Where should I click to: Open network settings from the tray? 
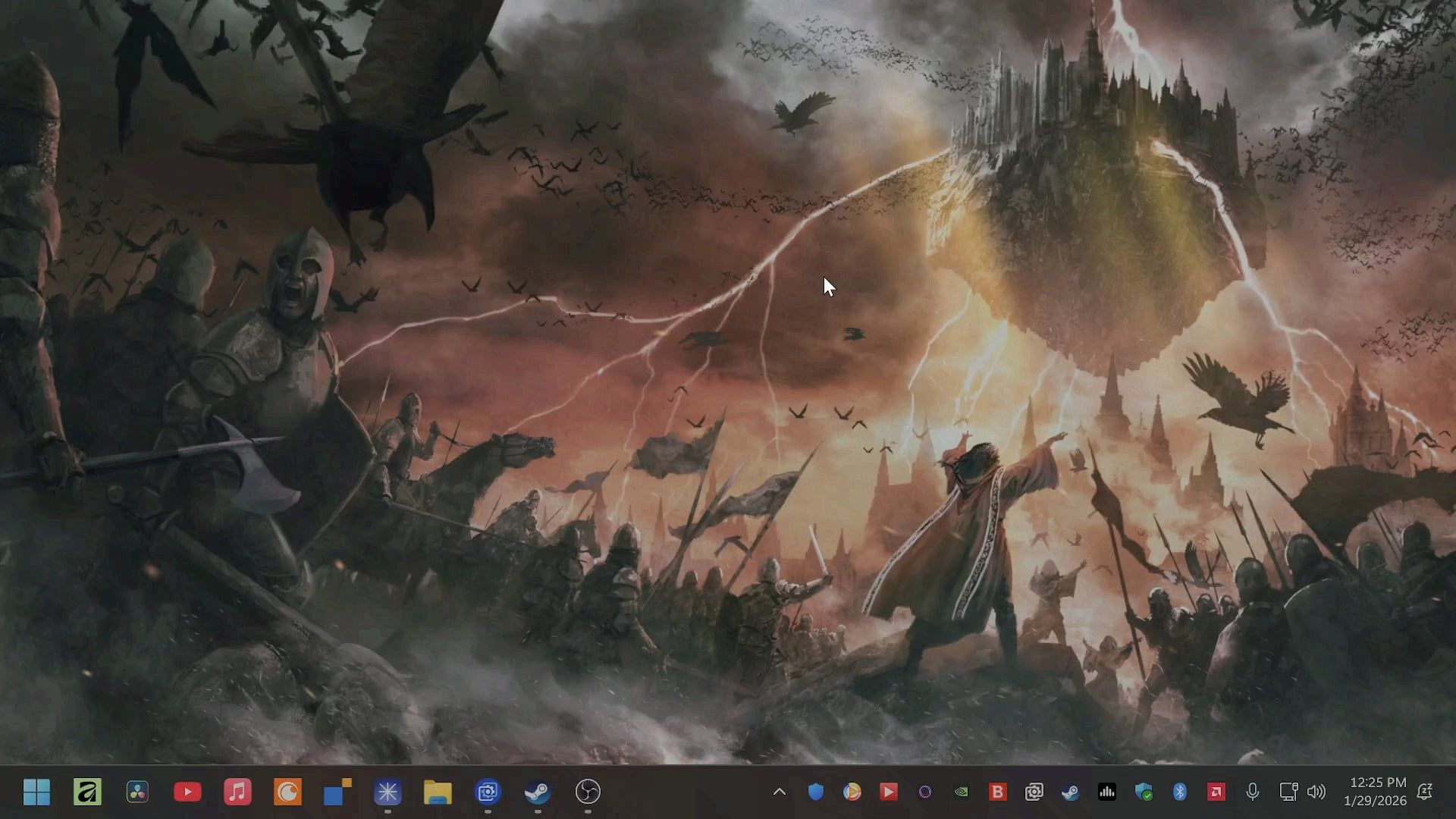point(1288,792)
